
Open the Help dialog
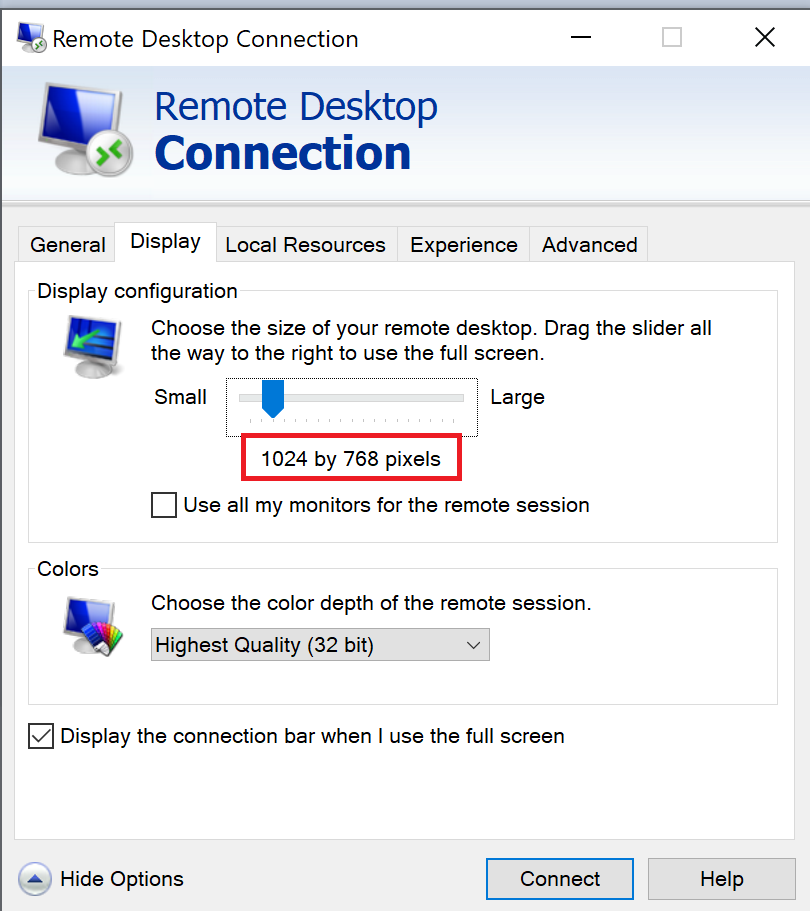click(x=721, y=878)
